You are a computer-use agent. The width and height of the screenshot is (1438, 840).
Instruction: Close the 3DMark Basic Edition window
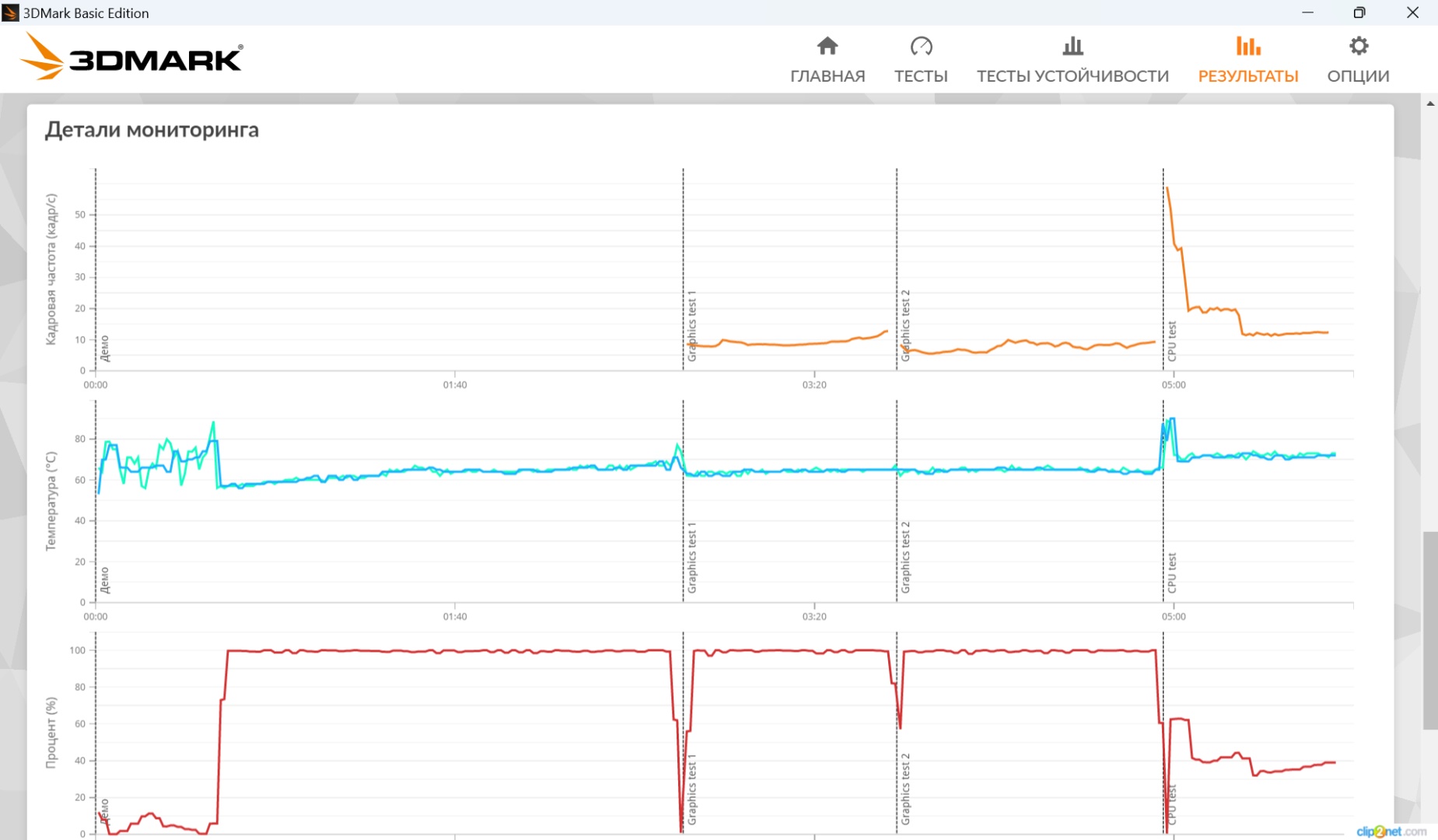[1412, 12]
